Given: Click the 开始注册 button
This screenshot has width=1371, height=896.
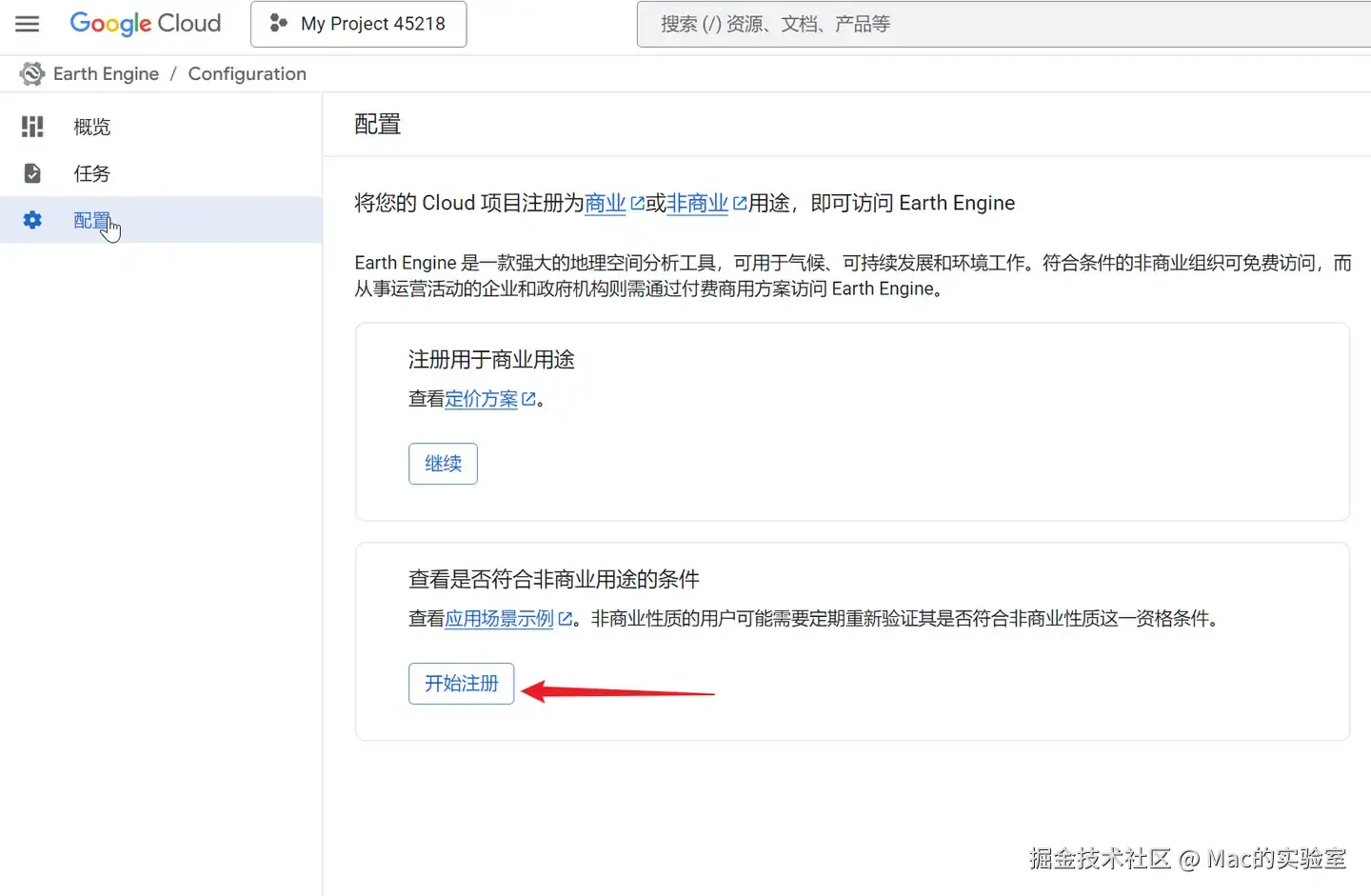Looking at the screenshot, I should tap(462, 684).
